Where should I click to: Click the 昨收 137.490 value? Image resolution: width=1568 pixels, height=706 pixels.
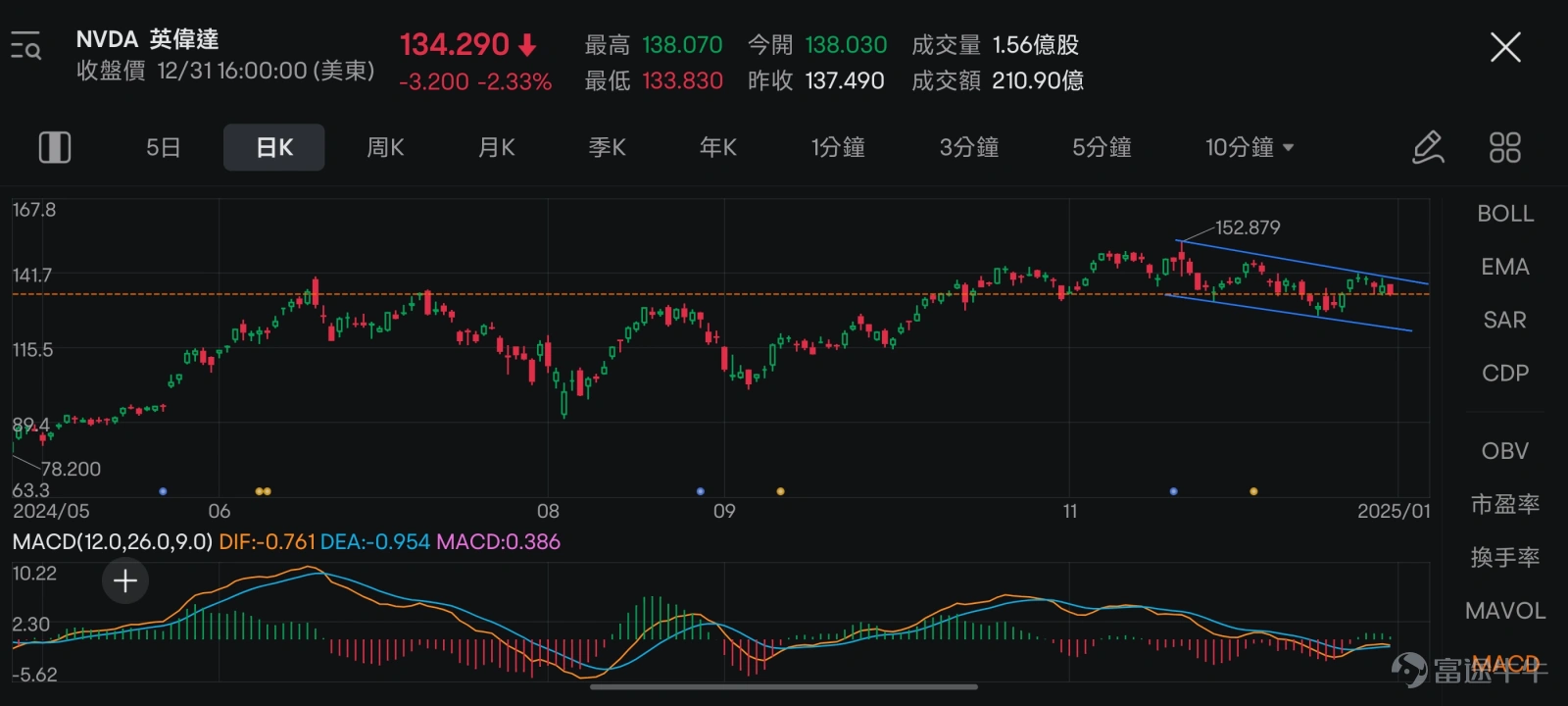816,81
